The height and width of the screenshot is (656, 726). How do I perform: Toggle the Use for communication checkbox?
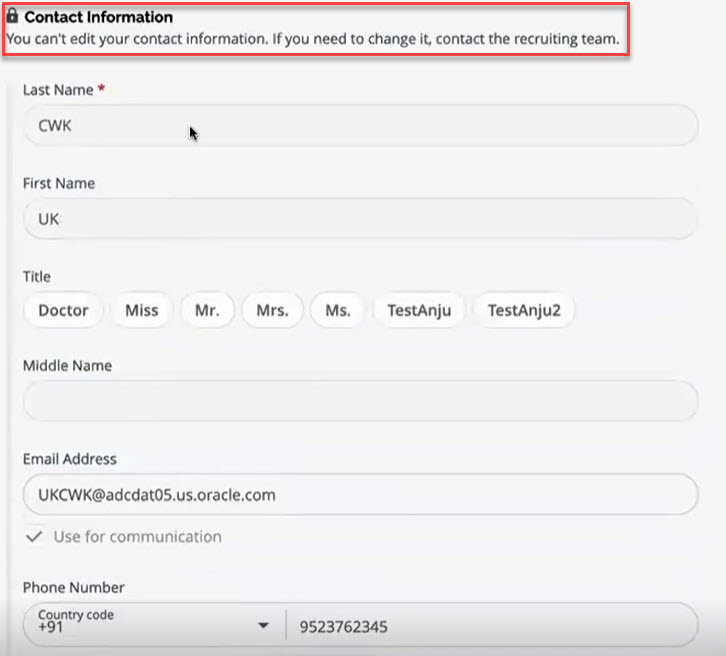point(34,537)
